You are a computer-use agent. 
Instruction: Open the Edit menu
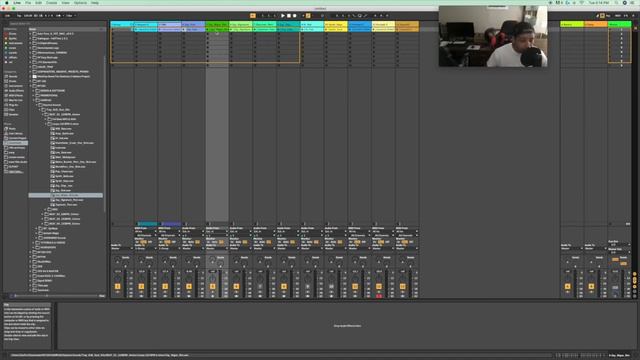[38, 2]
